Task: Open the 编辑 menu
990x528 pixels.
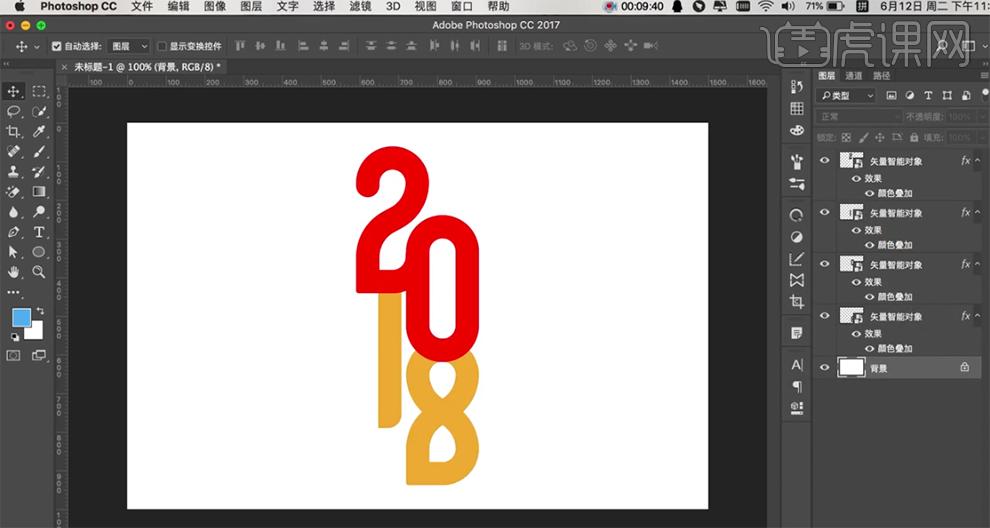Action: pyautogui.click(x=179, y=6)
